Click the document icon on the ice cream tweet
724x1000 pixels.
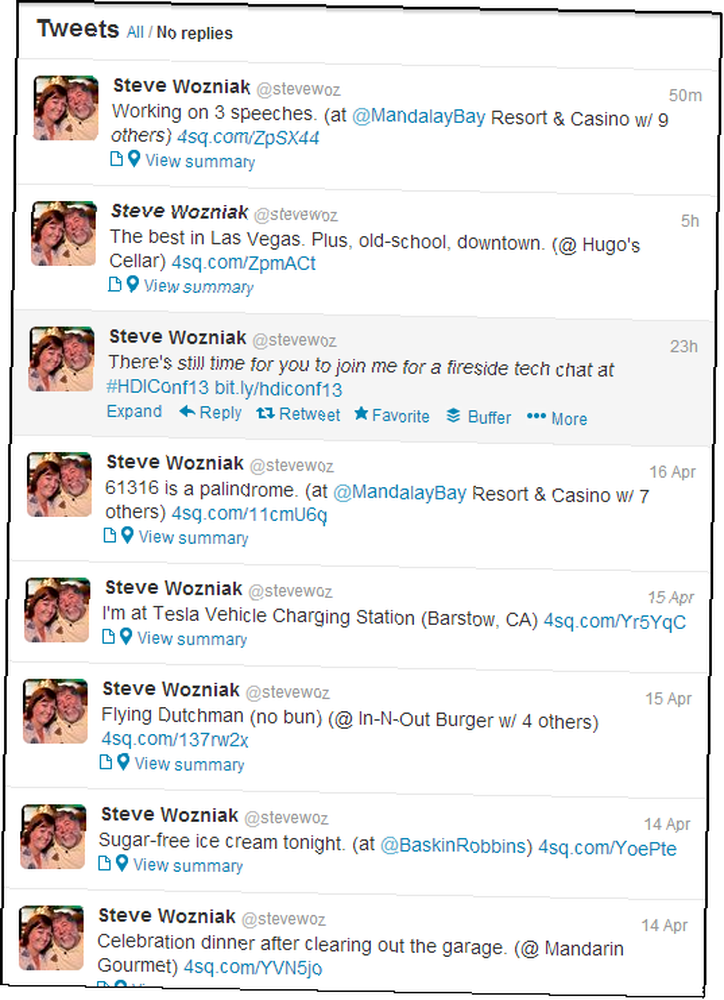(x=105, y=863)
